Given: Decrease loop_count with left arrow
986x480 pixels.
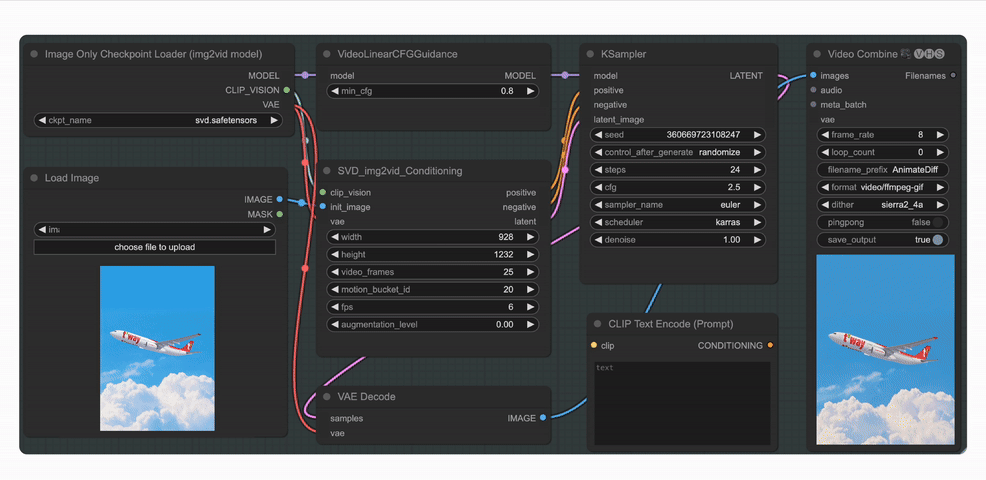Looking at the screenshot, I should click(x=824, y=152).
